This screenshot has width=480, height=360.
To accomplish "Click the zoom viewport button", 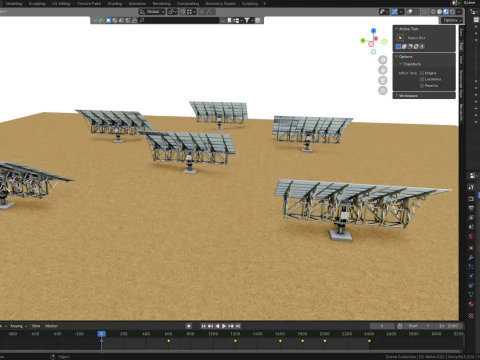I will click(x=383, y=60).
